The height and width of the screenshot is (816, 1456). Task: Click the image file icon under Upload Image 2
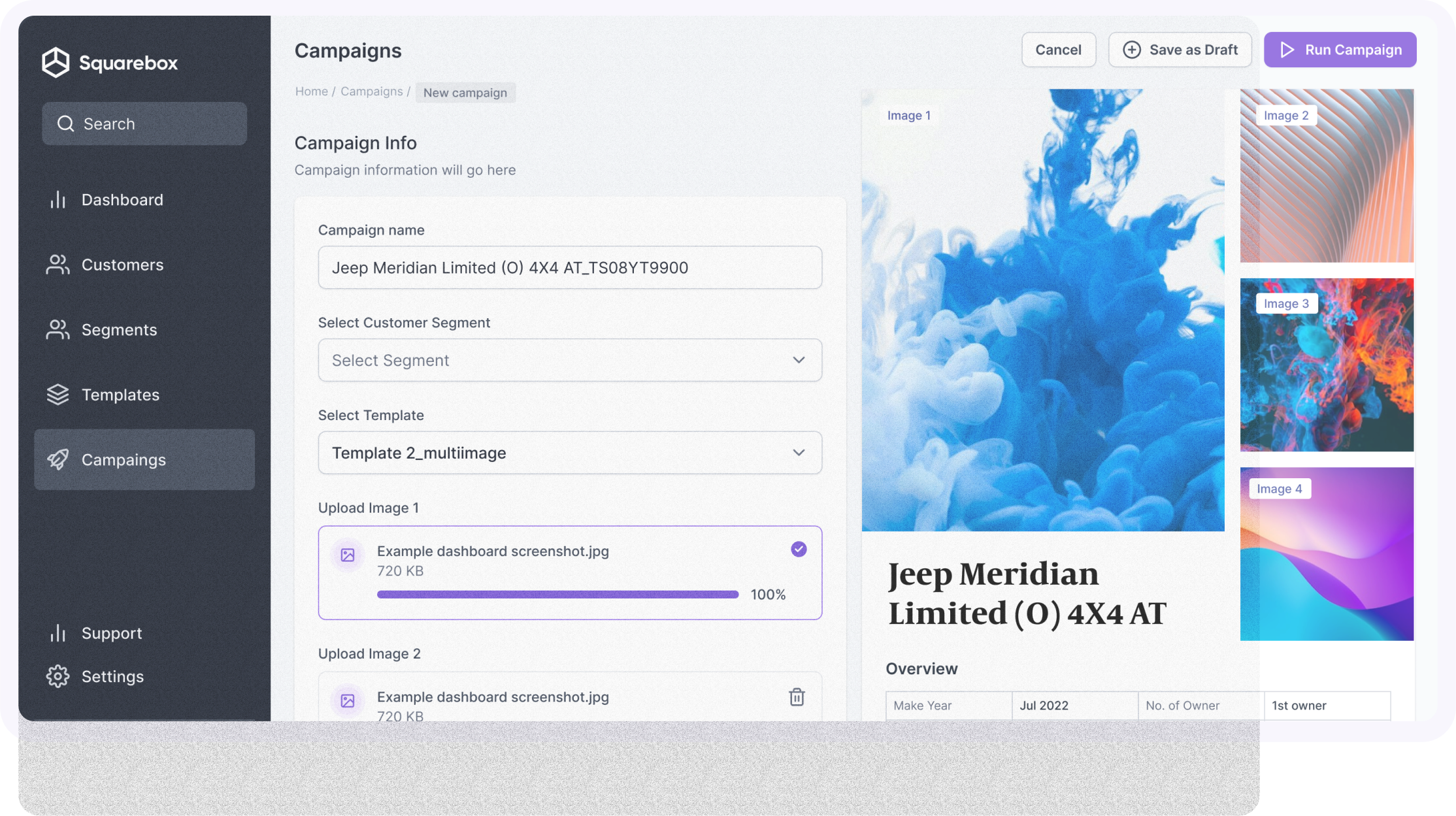tap(348, 700)
